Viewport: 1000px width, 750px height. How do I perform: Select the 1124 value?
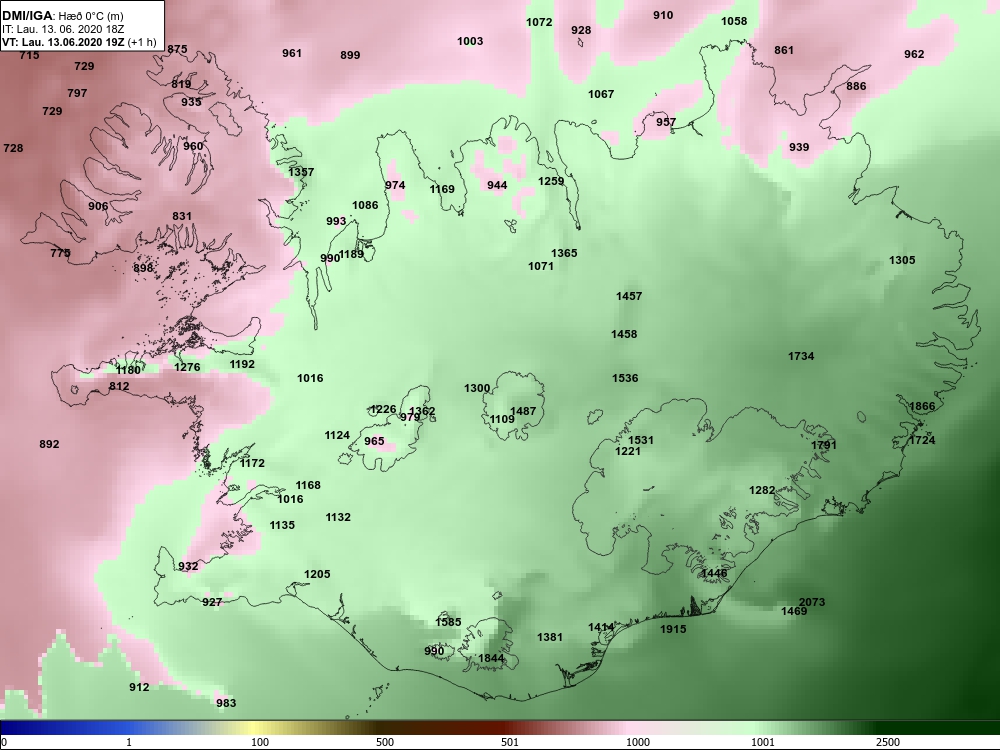click(x=337, y=435)
